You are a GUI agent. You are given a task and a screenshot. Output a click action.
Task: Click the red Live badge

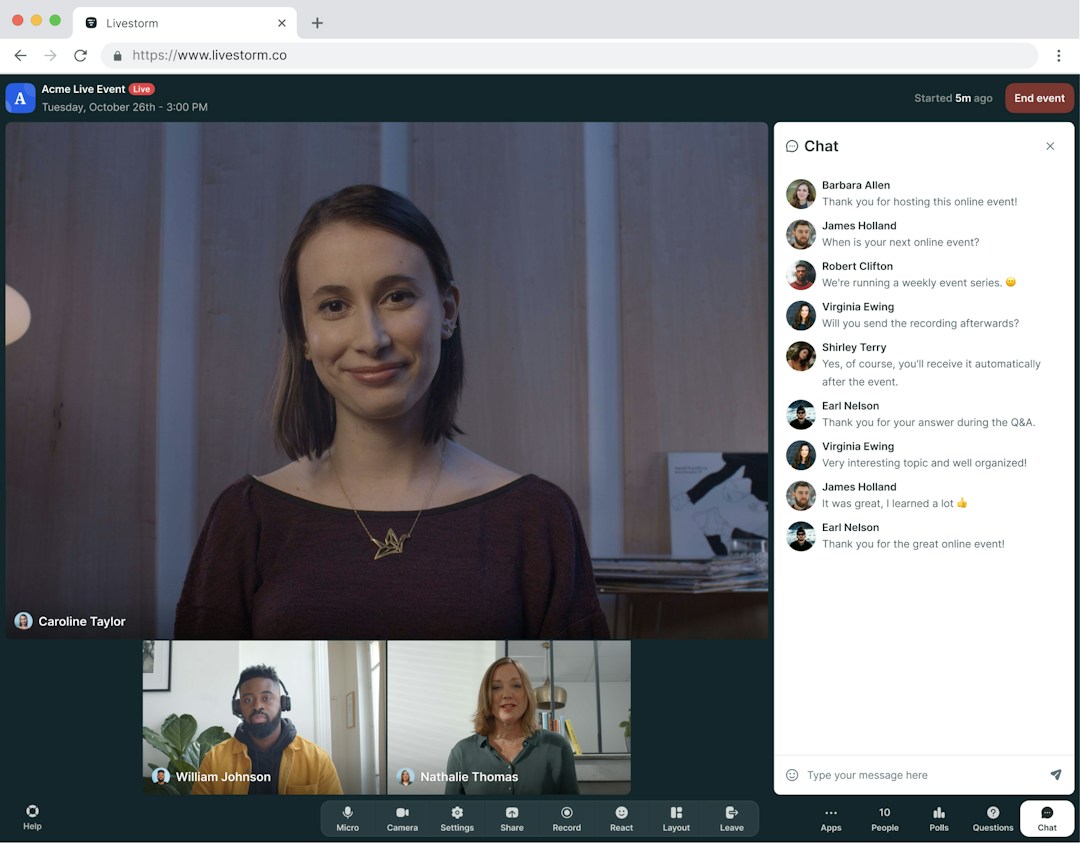tap(142, 89)
